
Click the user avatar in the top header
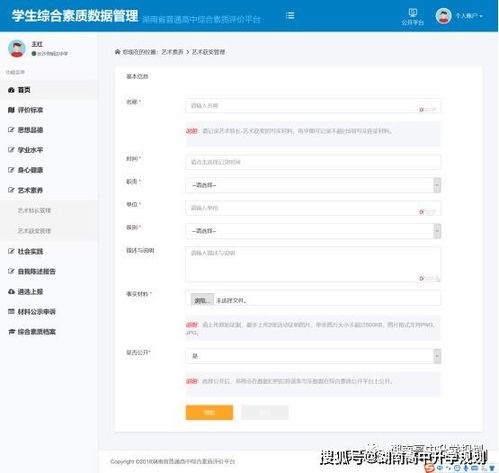[x=443, y=15]
